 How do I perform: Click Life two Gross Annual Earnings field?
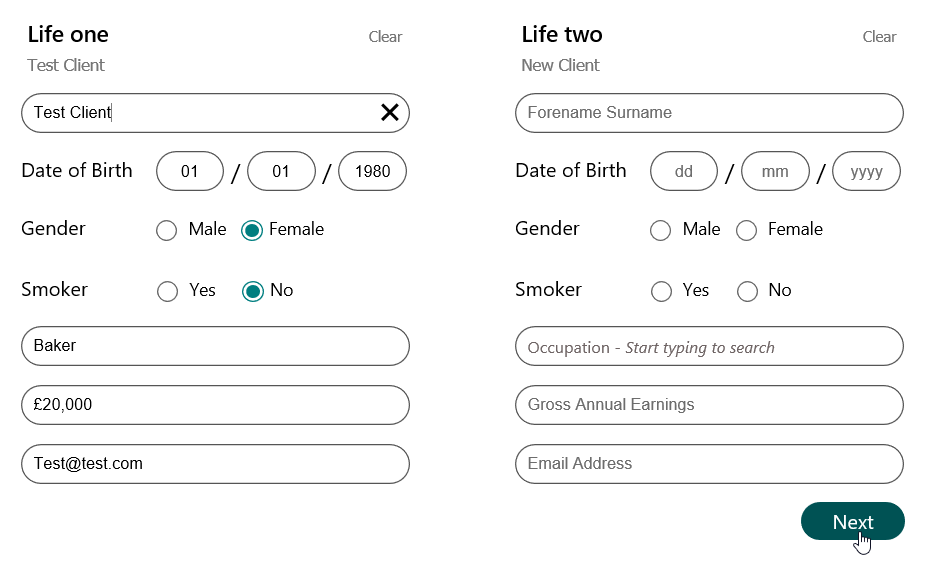(709, 405)
